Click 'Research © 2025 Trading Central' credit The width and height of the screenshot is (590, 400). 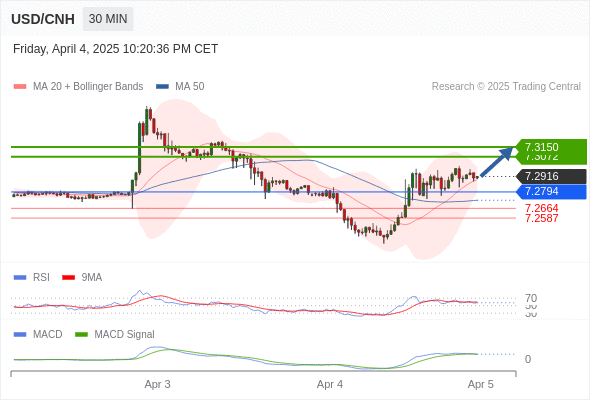point(506,87)
